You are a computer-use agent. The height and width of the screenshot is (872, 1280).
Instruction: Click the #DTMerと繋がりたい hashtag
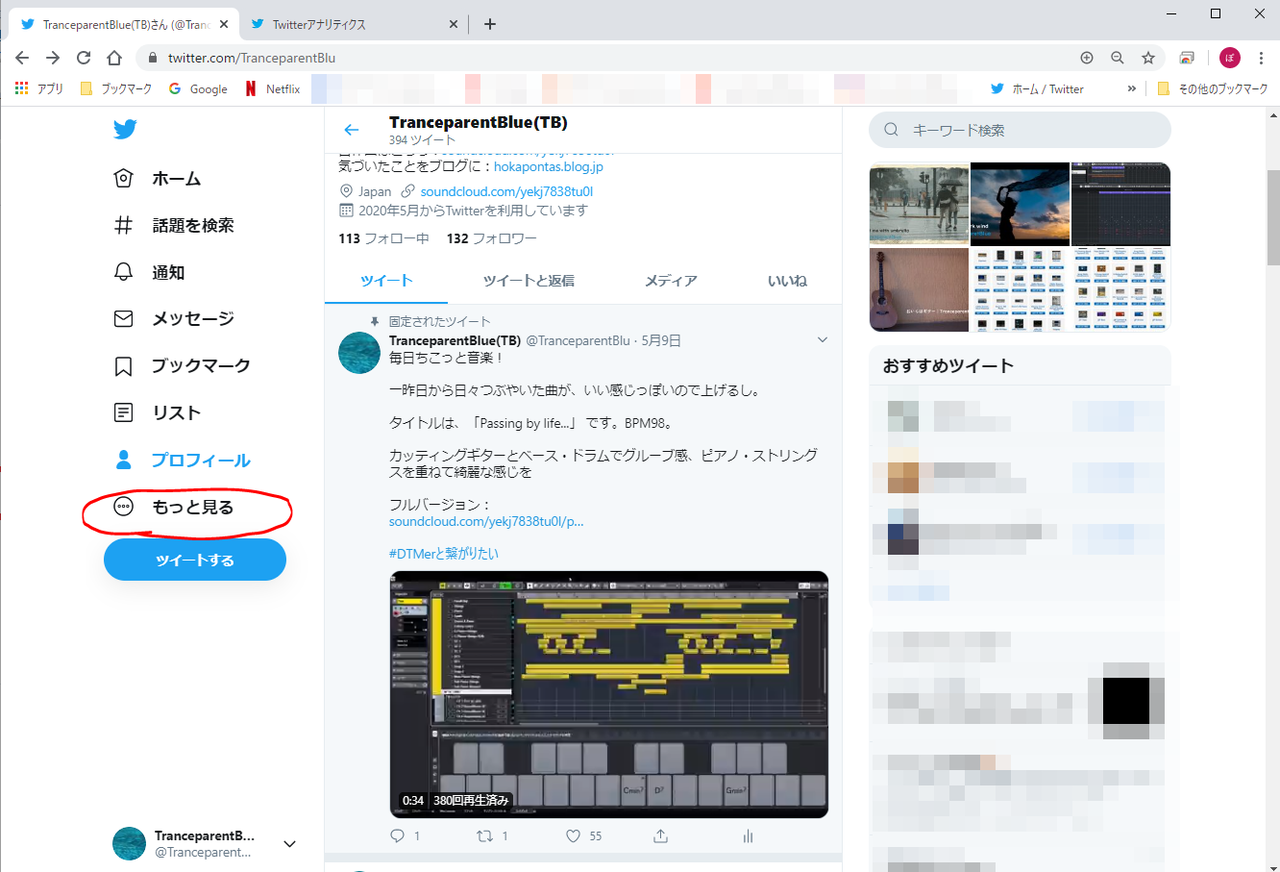click(444, 553)
